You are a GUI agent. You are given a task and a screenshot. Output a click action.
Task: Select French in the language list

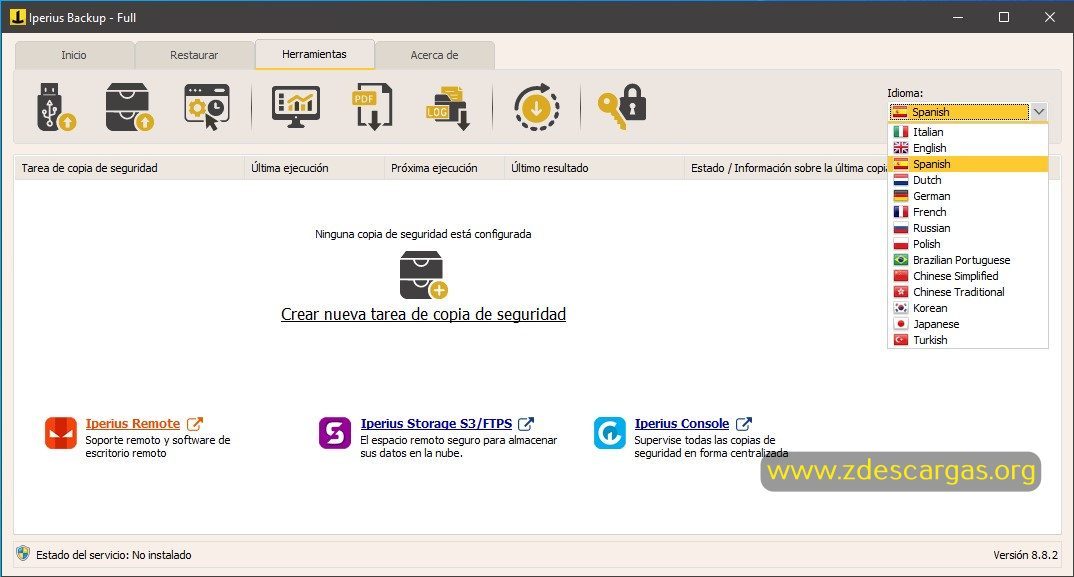point(968,212)
